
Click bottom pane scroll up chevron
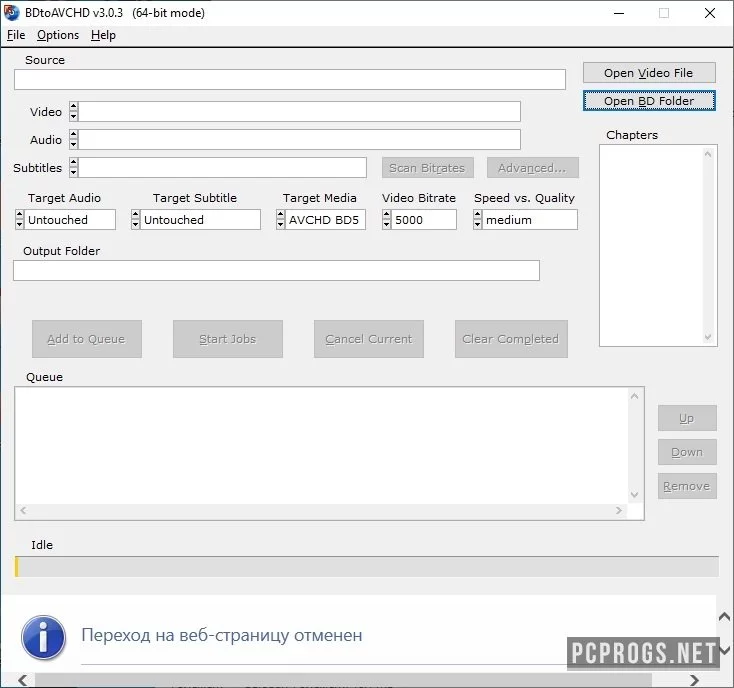(724, 617)
